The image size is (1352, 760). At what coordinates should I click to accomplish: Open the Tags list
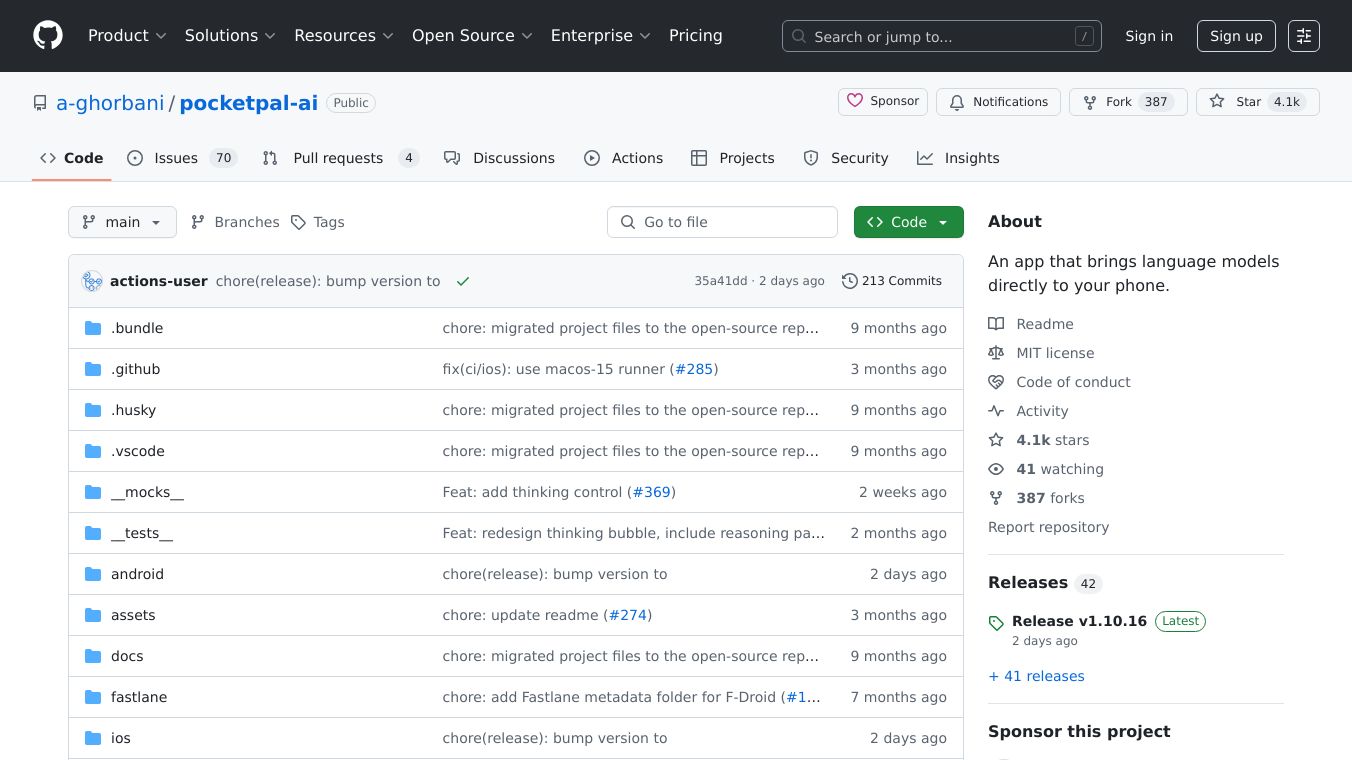pos(317,222)
